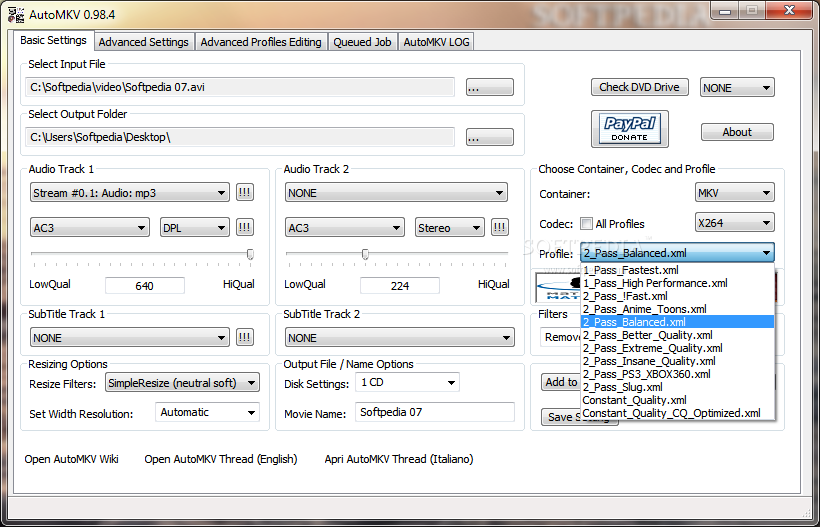Open the DPL channel mode dropdown
The height and width of the screenshot is (527, 820).
195,228
